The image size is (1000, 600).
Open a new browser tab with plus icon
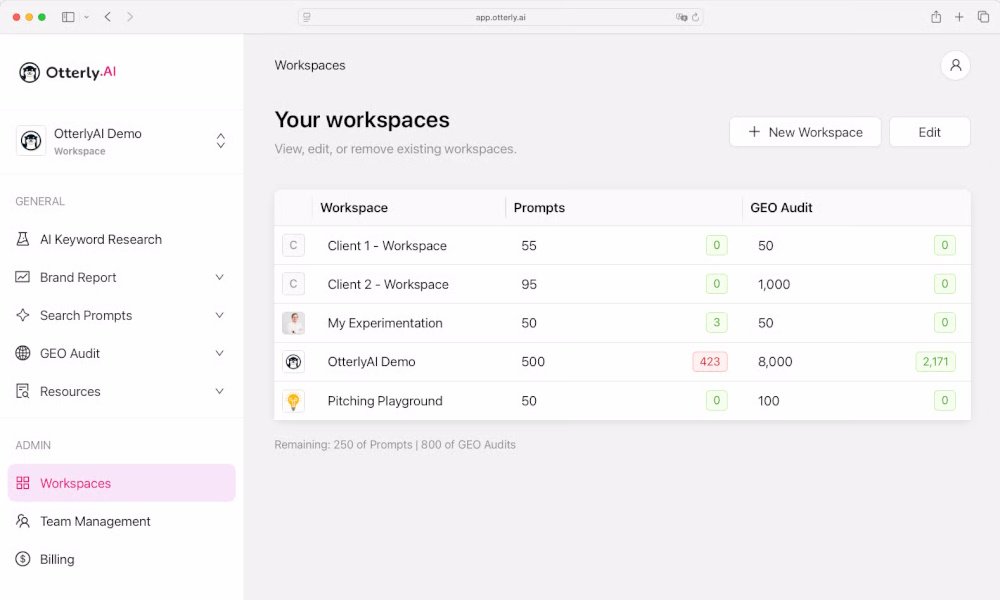coord(959,17)
